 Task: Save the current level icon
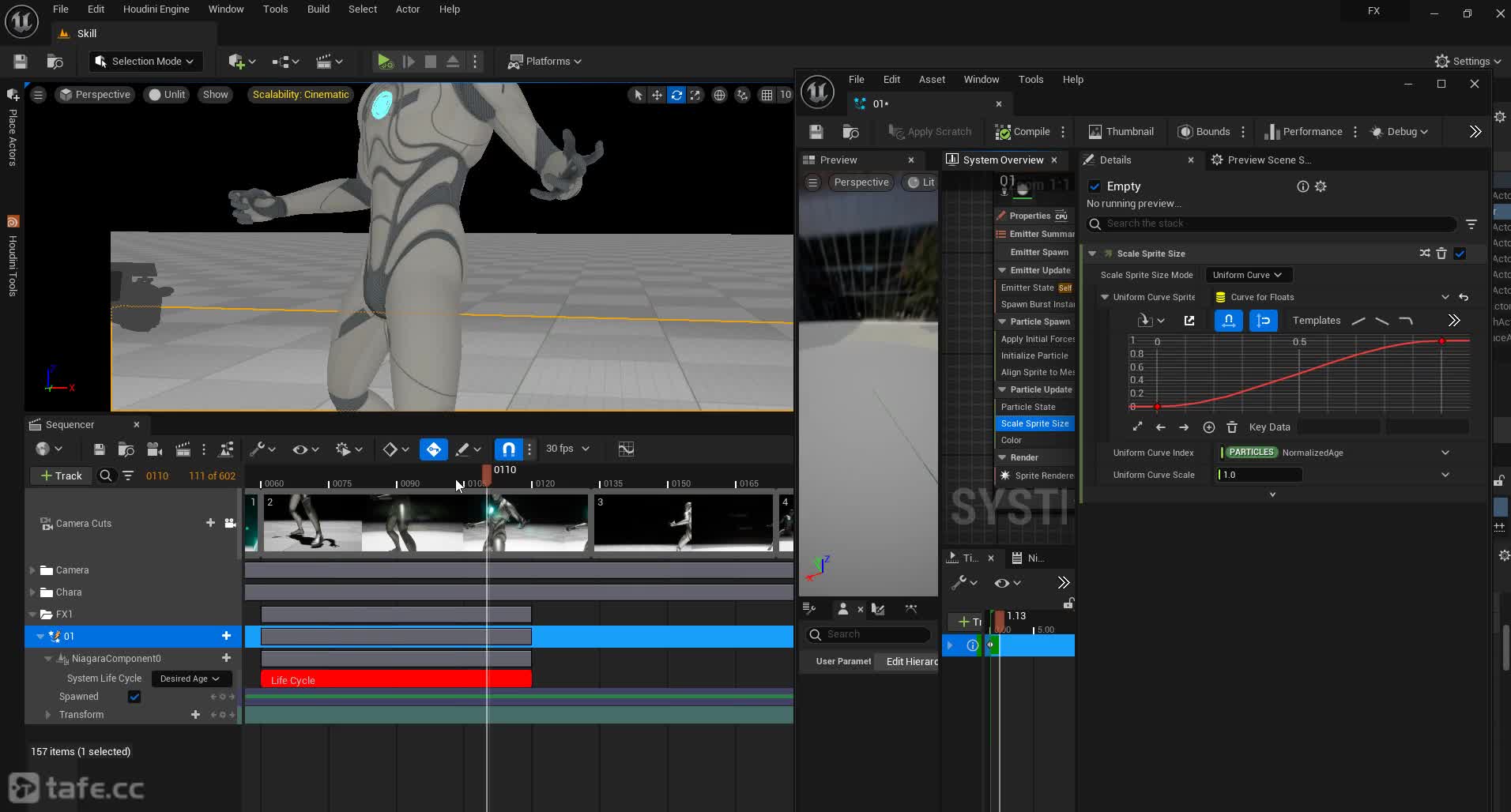point(21,62)
